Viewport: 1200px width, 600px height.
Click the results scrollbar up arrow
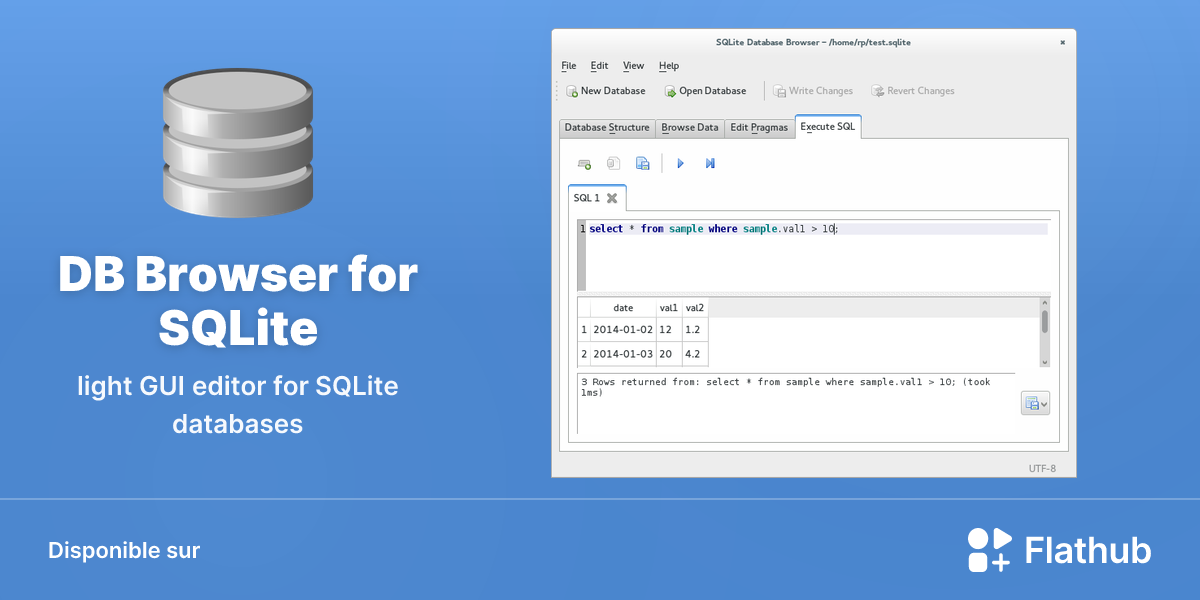click(1045, 302)
